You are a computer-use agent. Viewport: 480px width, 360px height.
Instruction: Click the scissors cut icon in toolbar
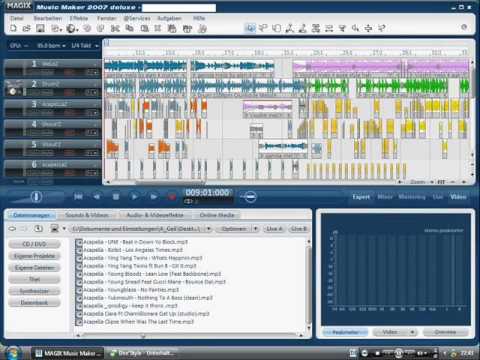[x=115, y=29]
